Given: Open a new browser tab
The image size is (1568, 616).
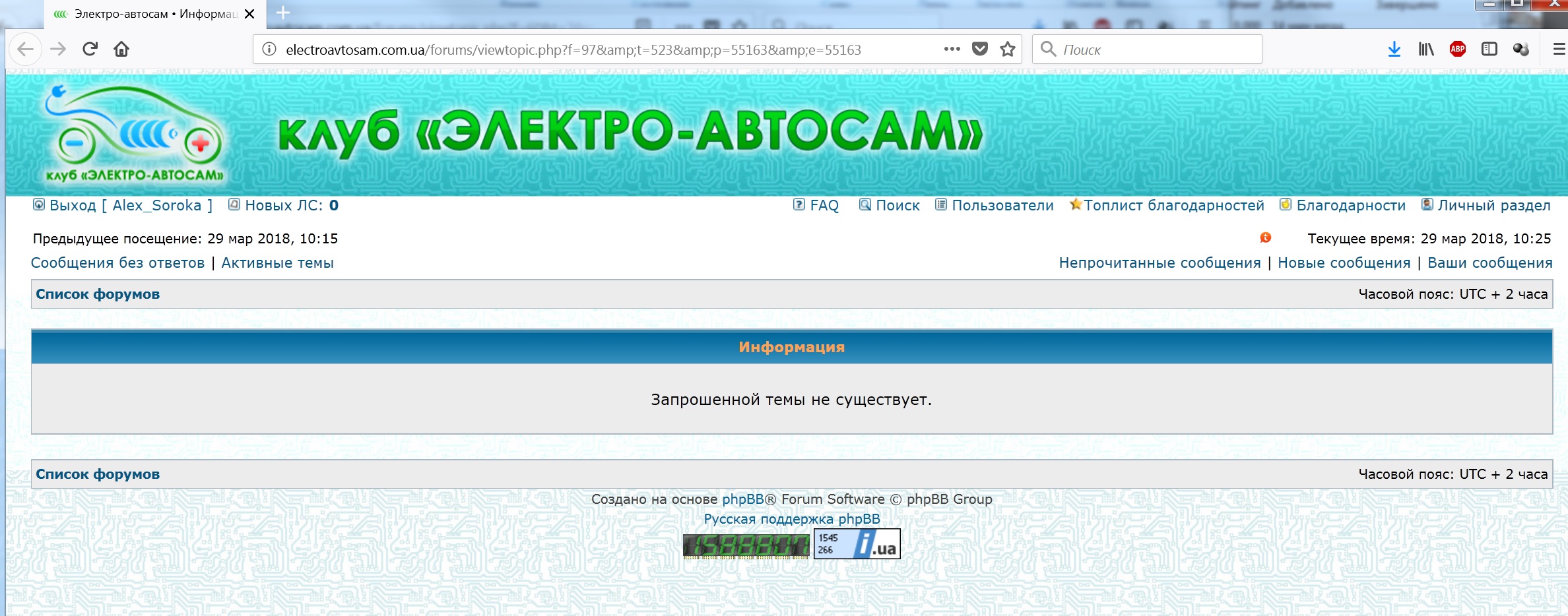Looking at the screenshot, I should pyautogui.click(x=283, y=13).
